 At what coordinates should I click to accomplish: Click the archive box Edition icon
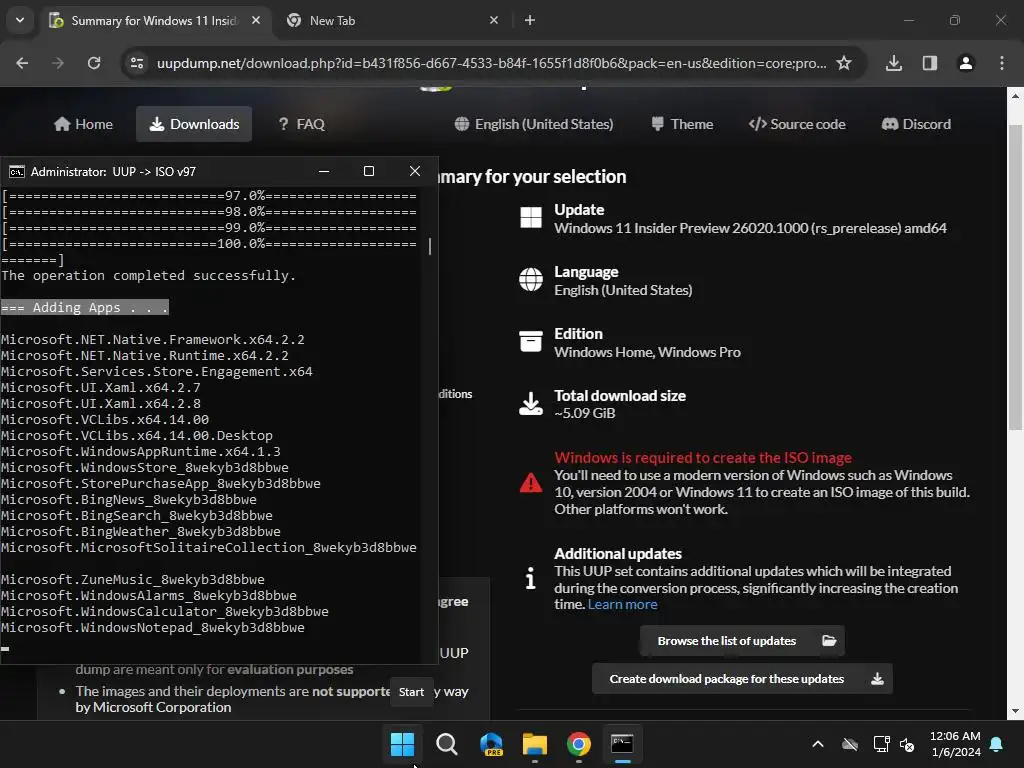pyautogui.click(x=531, y=341)
